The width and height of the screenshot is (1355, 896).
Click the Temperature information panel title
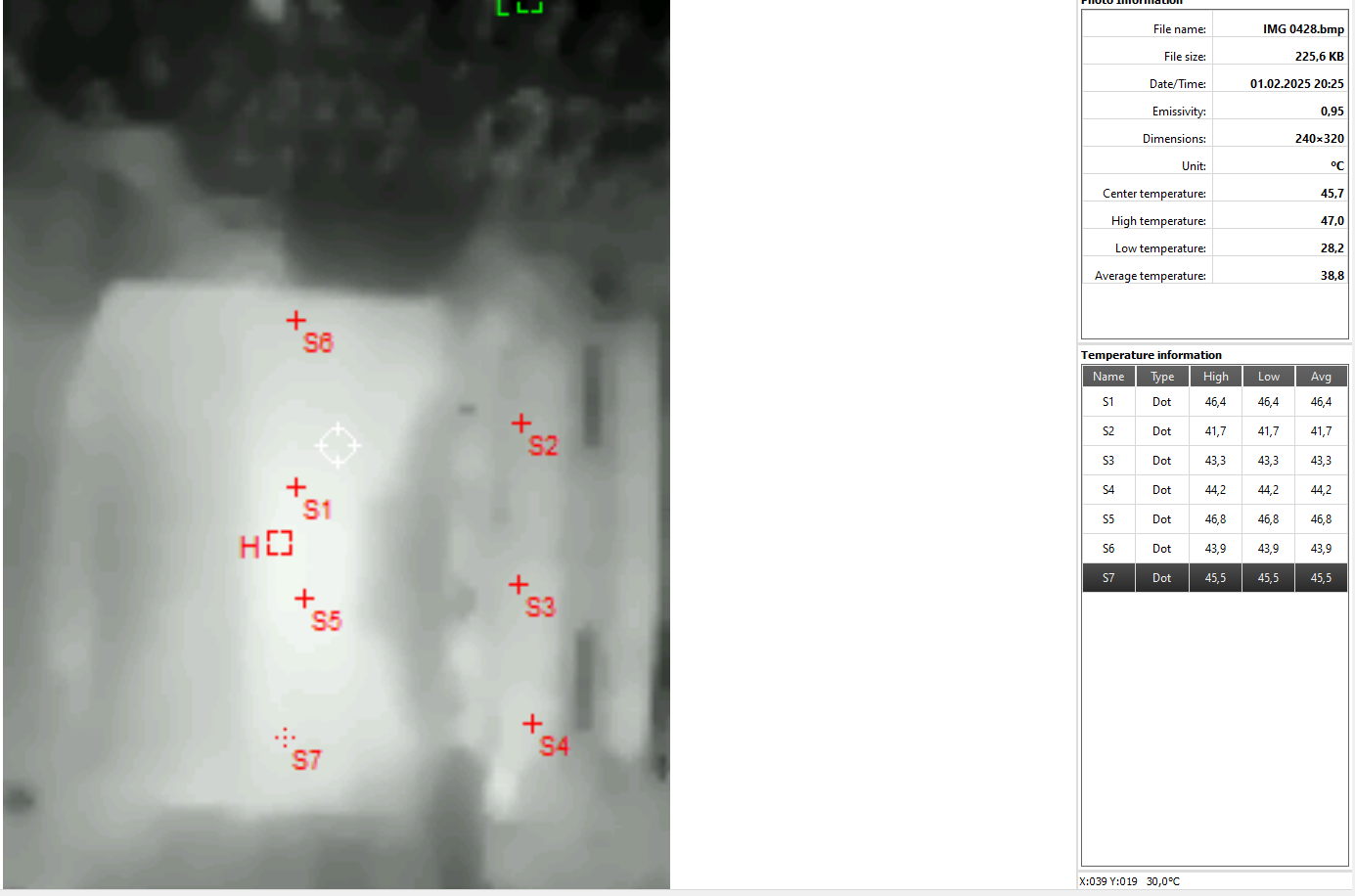click(1151, 355)
